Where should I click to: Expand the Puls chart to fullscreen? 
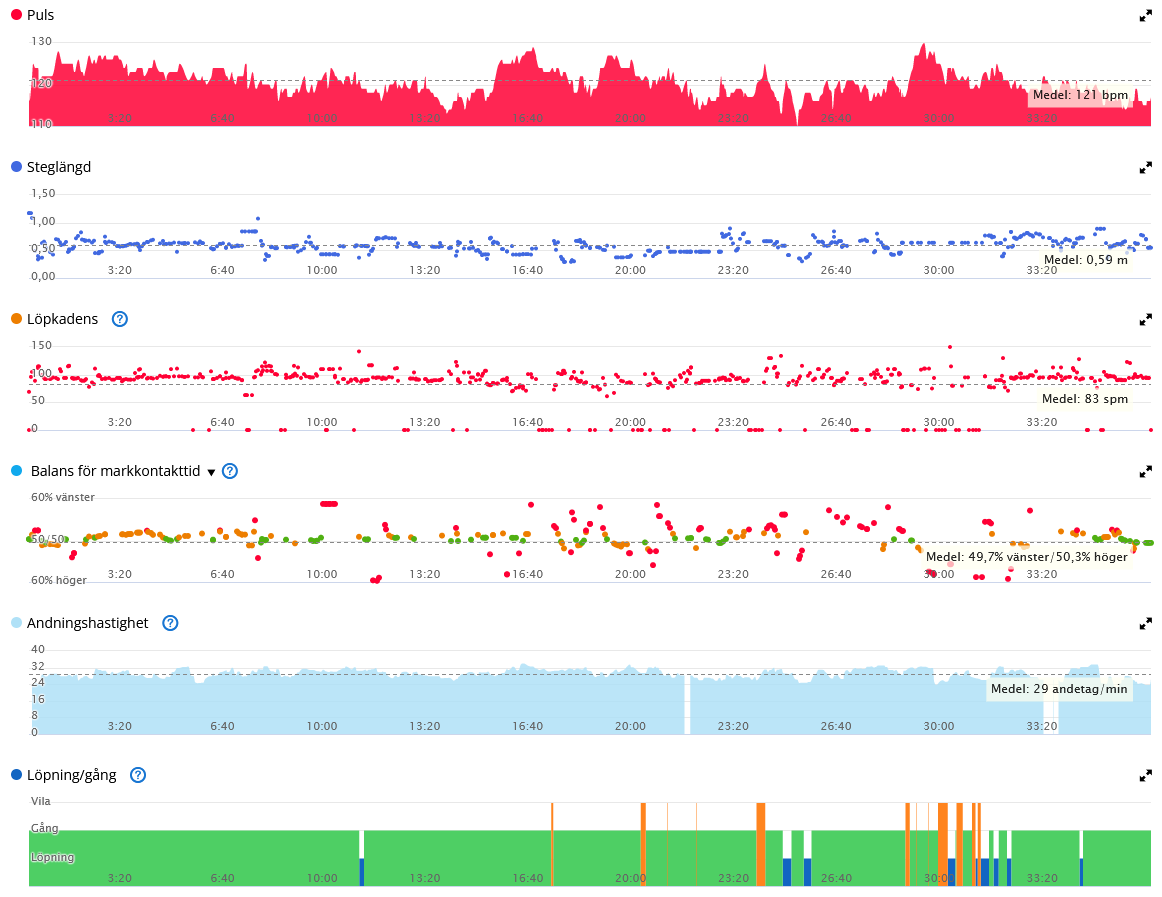click(x=1145, y=16)
